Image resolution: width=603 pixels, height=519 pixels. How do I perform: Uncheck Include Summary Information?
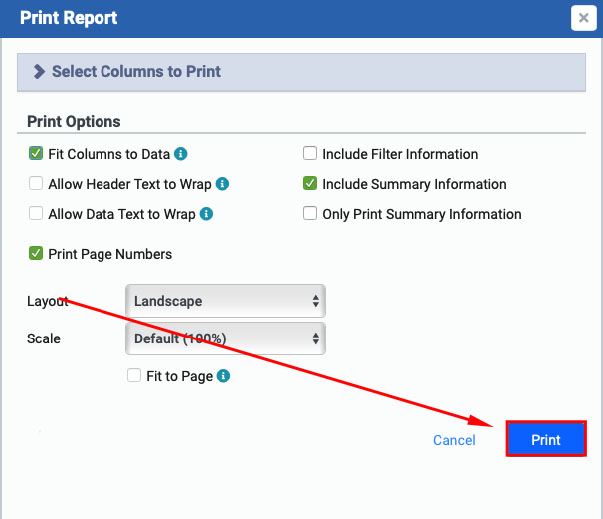(310, 183)
